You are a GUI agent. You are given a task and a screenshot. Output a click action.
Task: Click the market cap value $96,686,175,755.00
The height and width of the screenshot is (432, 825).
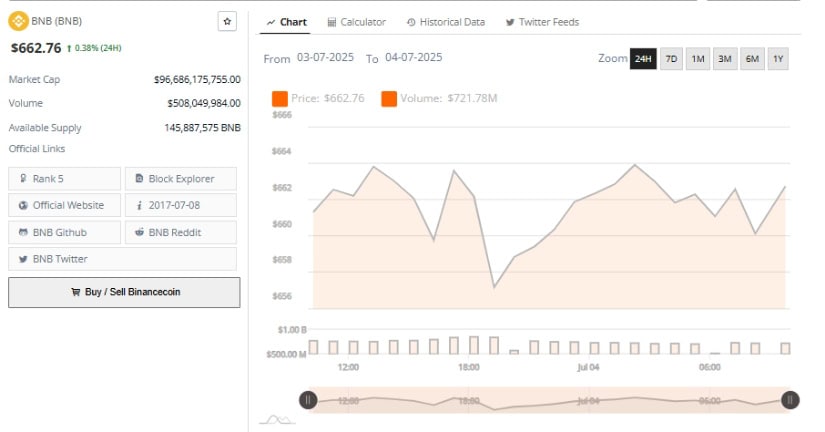coord(197,79)
